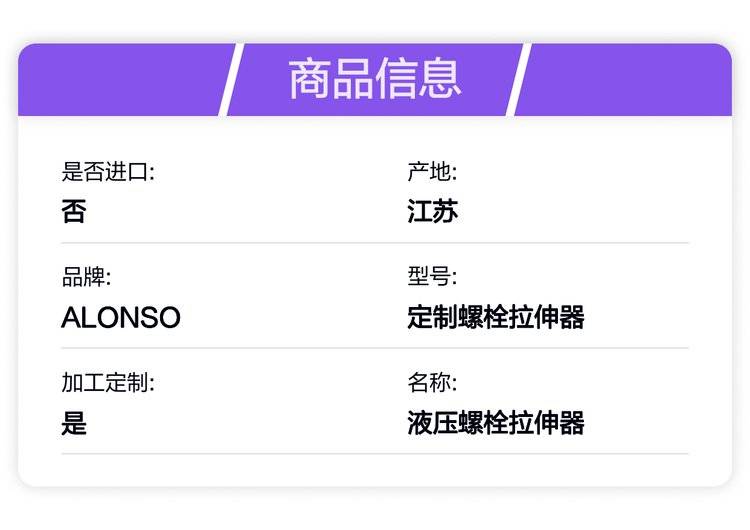Click the 否 value under 是否进口
This screenshot has height=530, width=750.
pos(74,212)
